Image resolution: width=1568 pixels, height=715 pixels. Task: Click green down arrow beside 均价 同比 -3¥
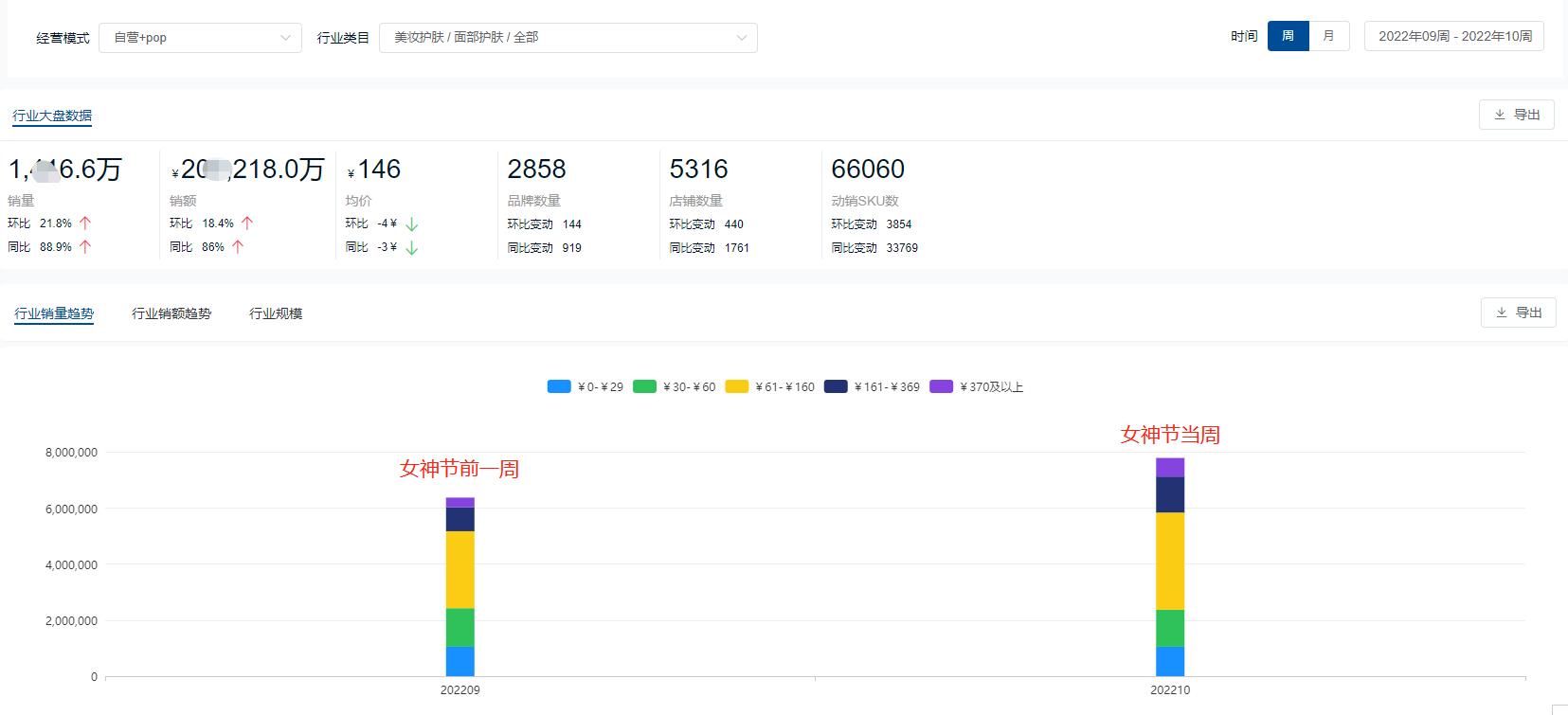pyautogui.click(x=411, y=248)
